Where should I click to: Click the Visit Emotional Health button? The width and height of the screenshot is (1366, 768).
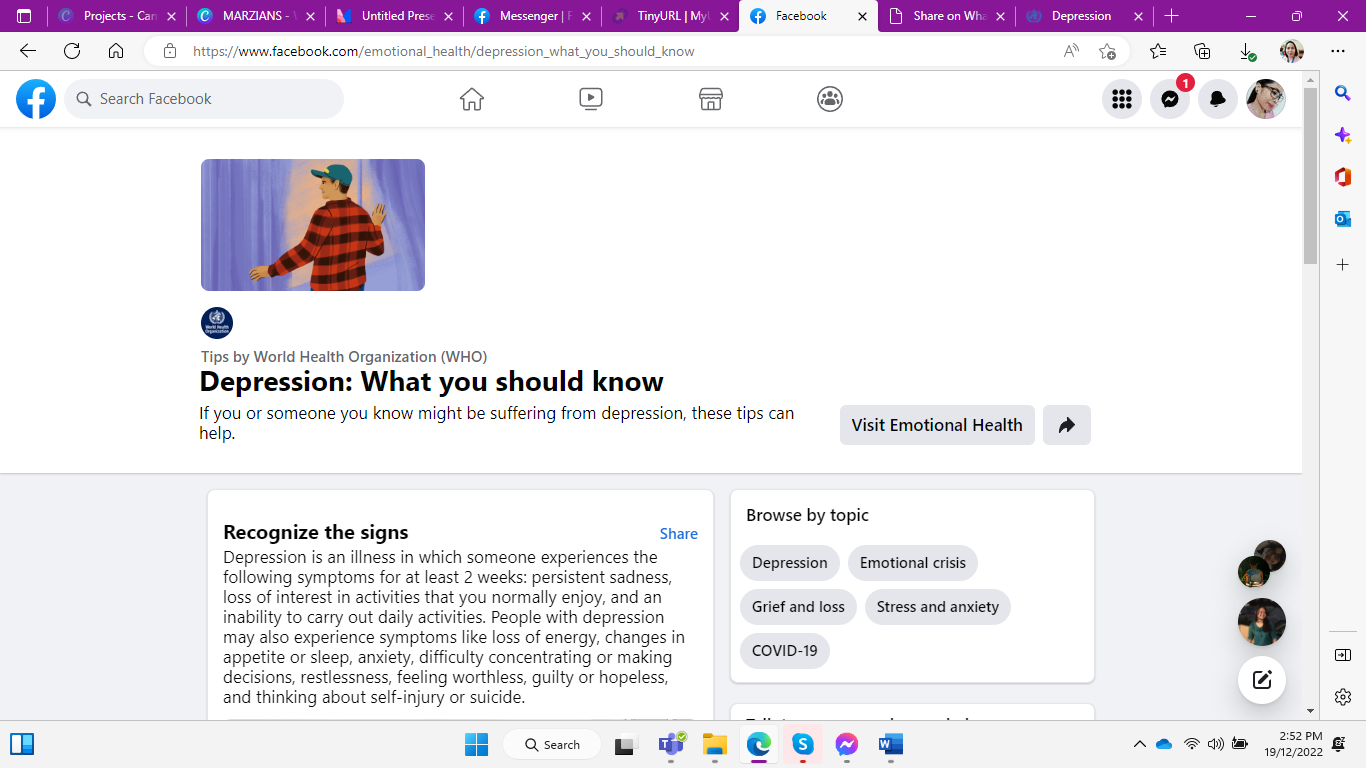click(937, 425)
